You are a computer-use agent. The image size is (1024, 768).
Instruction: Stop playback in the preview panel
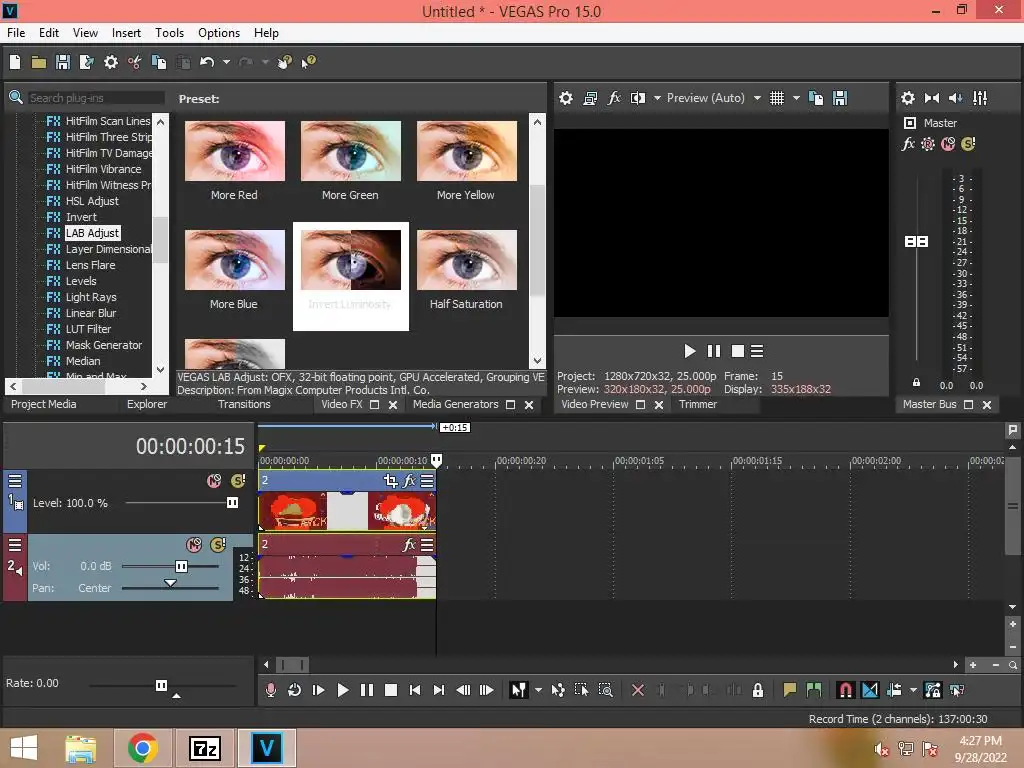(738, 351)
